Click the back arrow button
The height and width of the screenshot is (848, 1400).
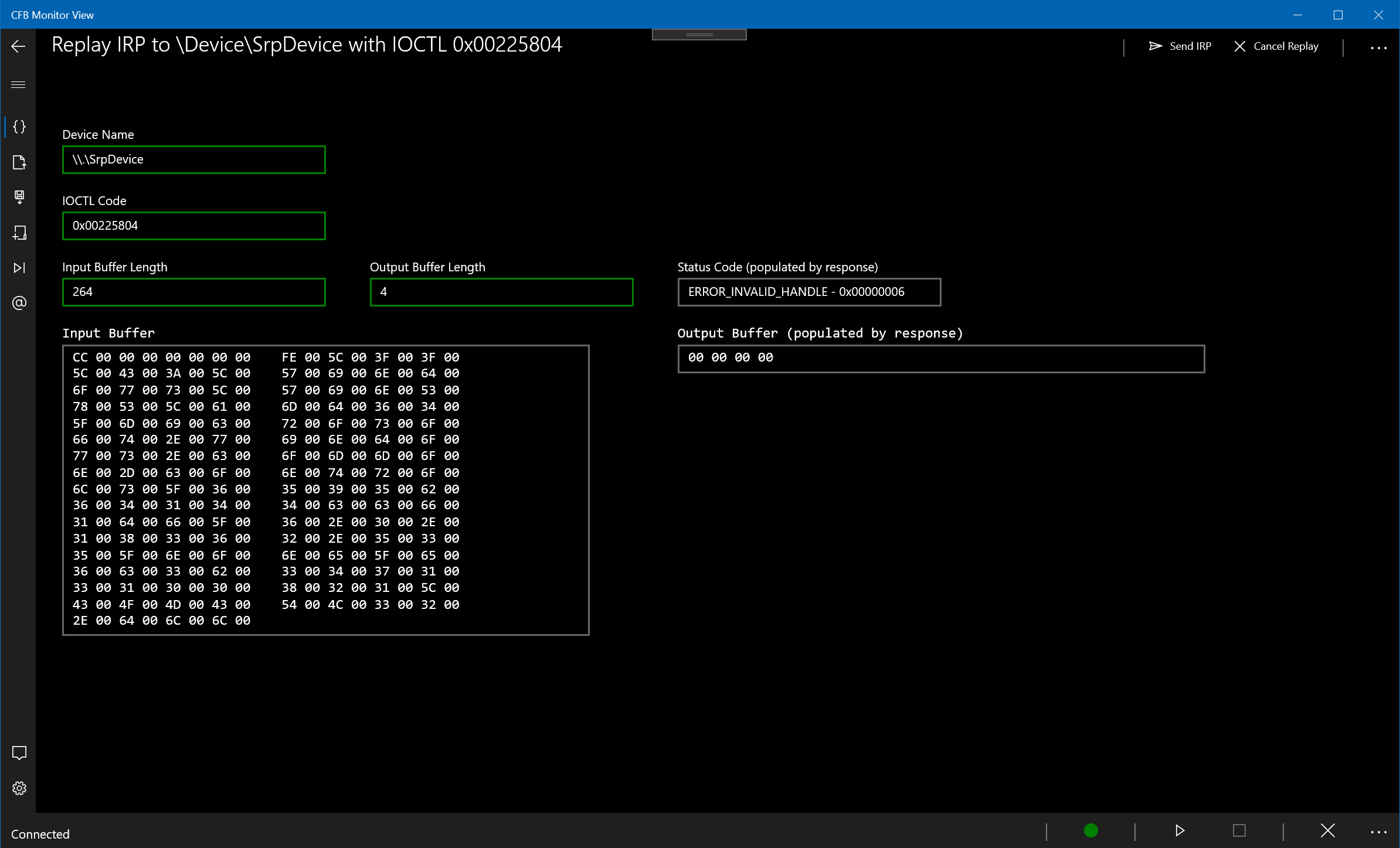(18, 46)
